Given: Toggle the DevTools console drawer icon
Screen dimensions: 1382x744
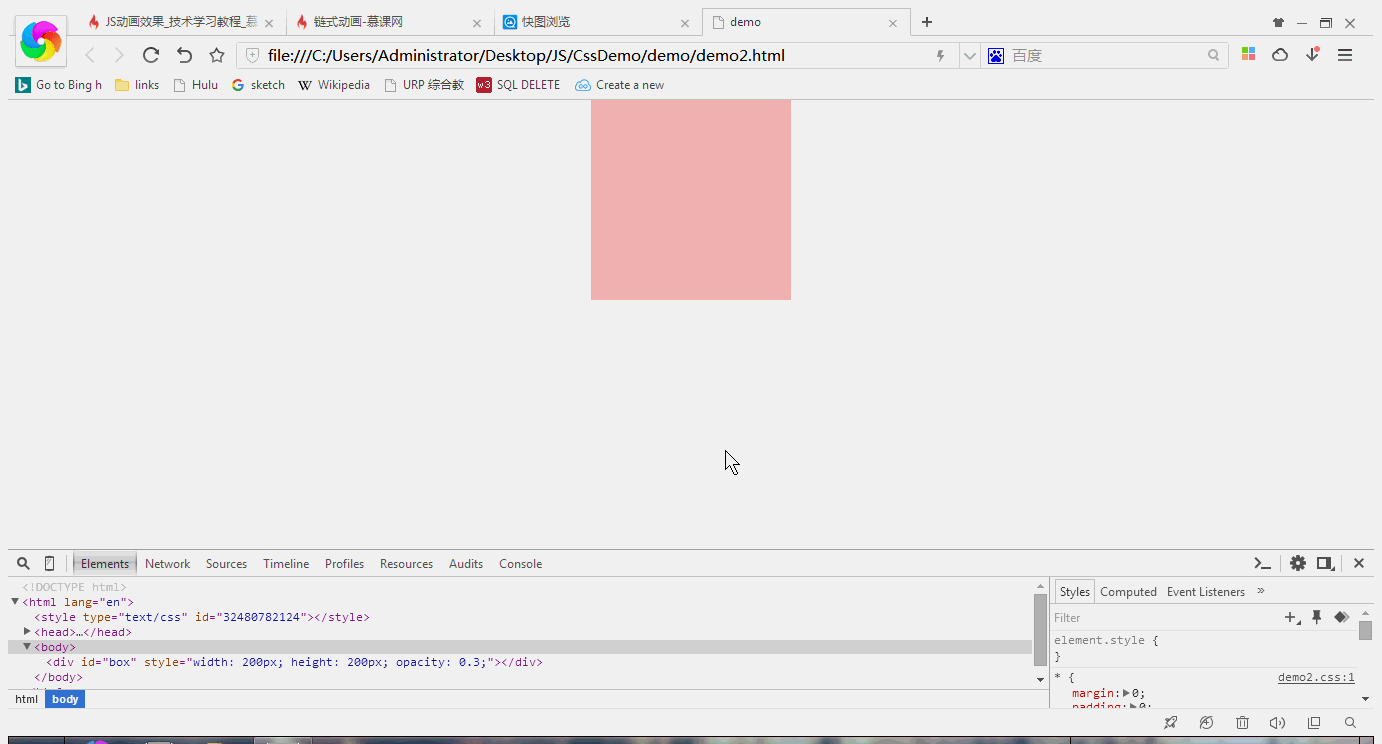Looking at the screenshot, I should pyautogui.click(x=1263, y=563).
